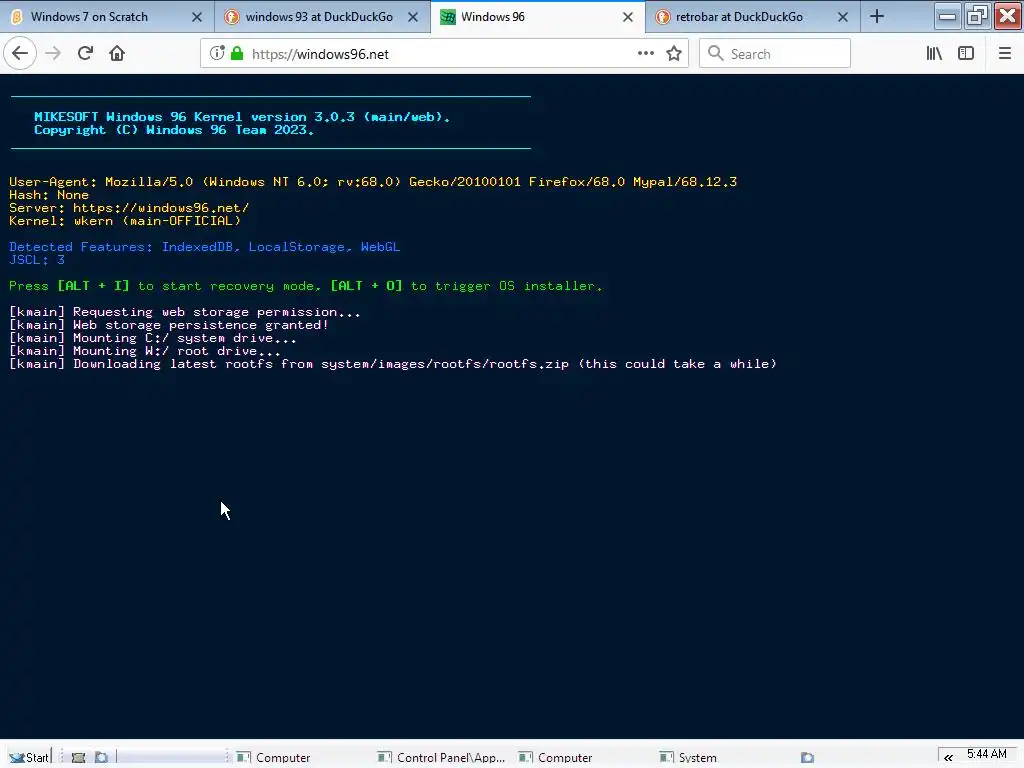Click the User-Agent Mozilla/5.0 line

click(373, 182)
